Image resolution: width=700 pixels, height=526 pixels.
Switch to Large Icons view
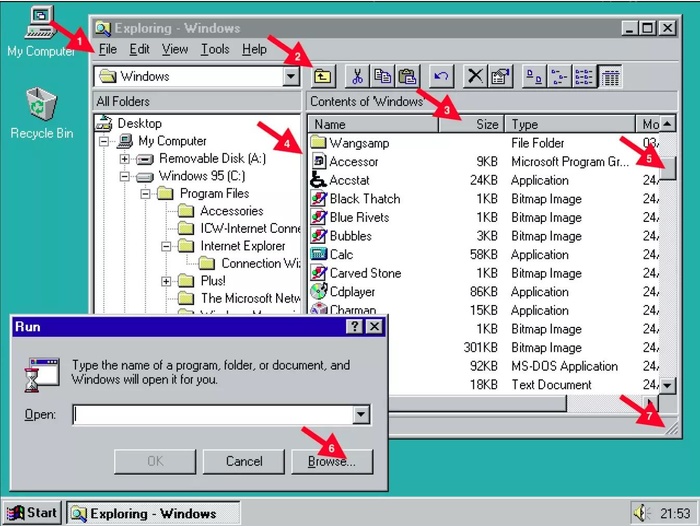pos(535,76)
